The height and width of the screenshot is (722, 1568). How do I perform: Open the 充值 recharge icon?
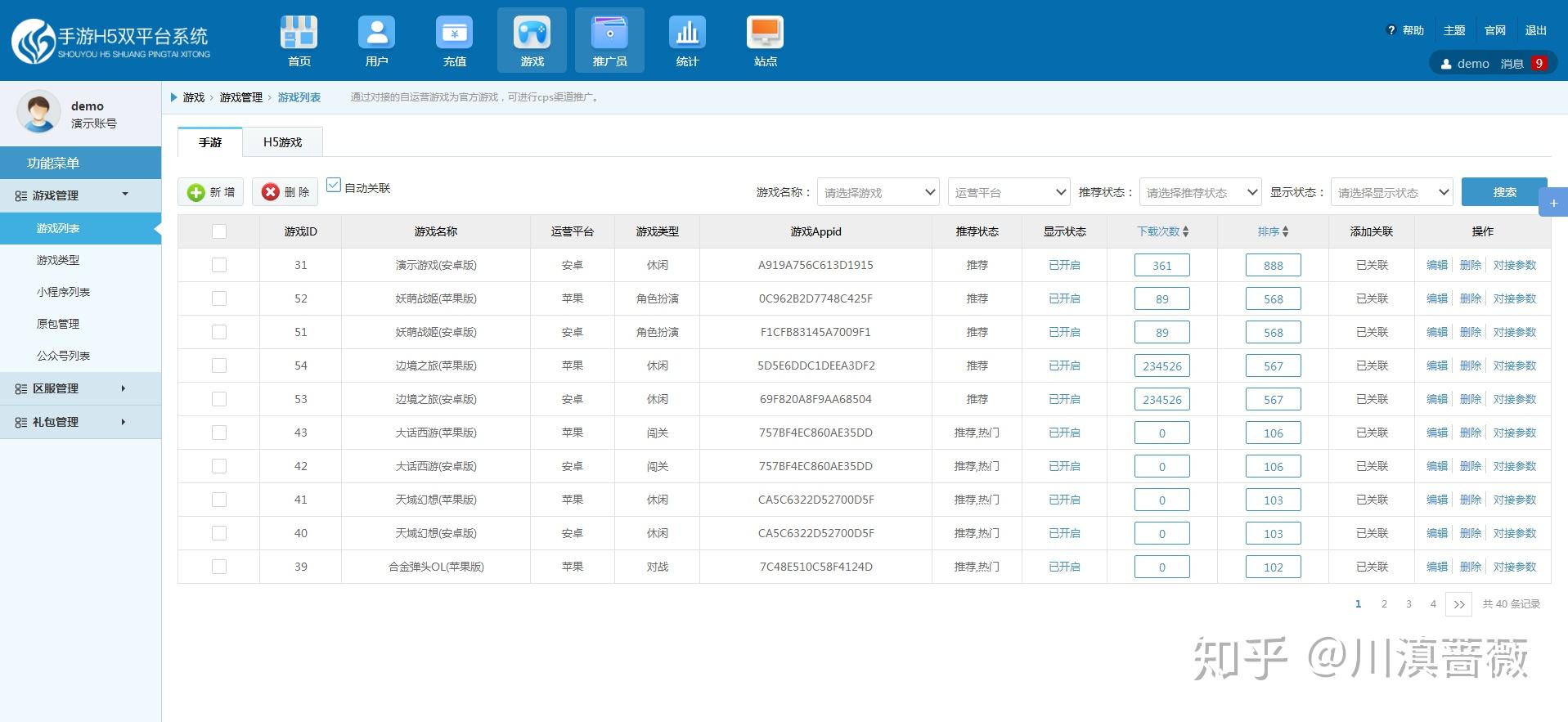(x=454, y=40)
